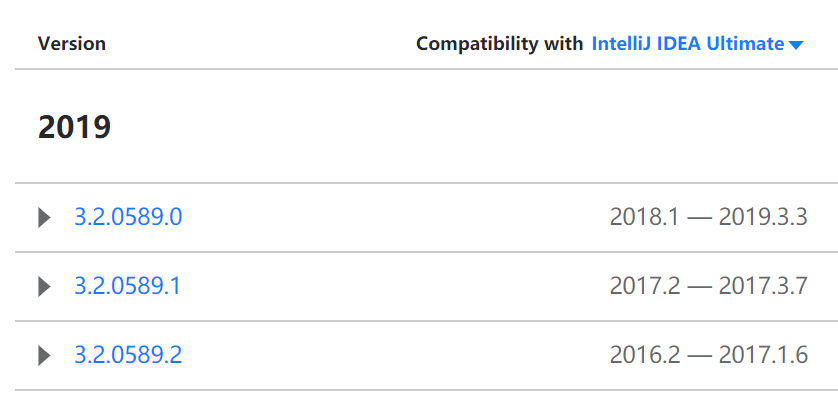Image resolution: width=838 pixels, height=402 pixels.
Task: Expand details for version 3.2.0589.0
Action: pos(44,218)
